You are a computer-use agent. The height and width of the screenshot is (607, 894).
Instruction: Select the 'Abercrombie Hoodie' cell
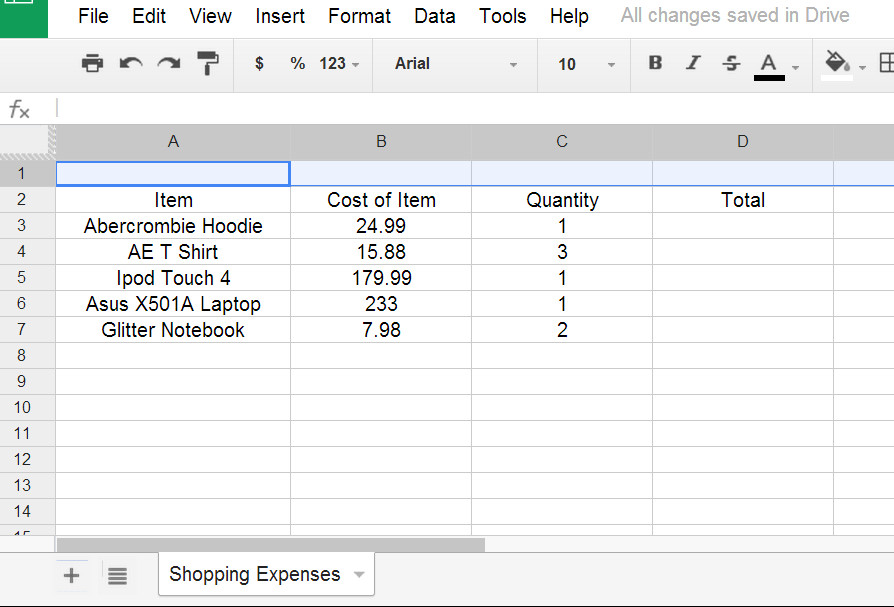point(173,226)
